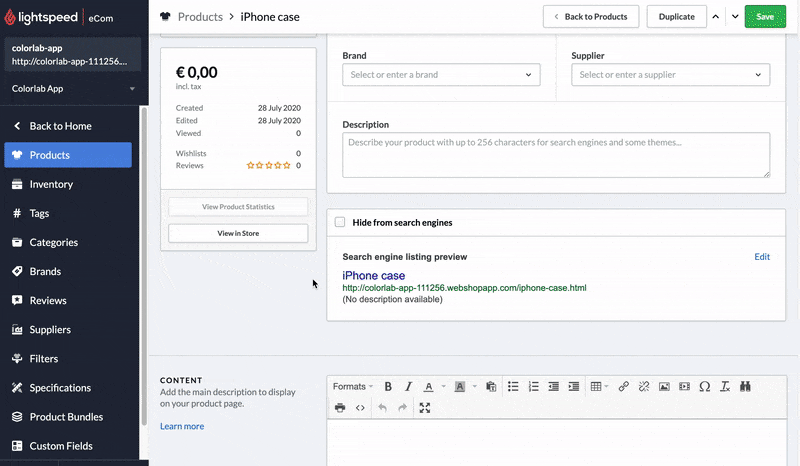Viewport: 800px width, 466px height.
Task: Insert a bullet list
Action: [x=513, y=386]
